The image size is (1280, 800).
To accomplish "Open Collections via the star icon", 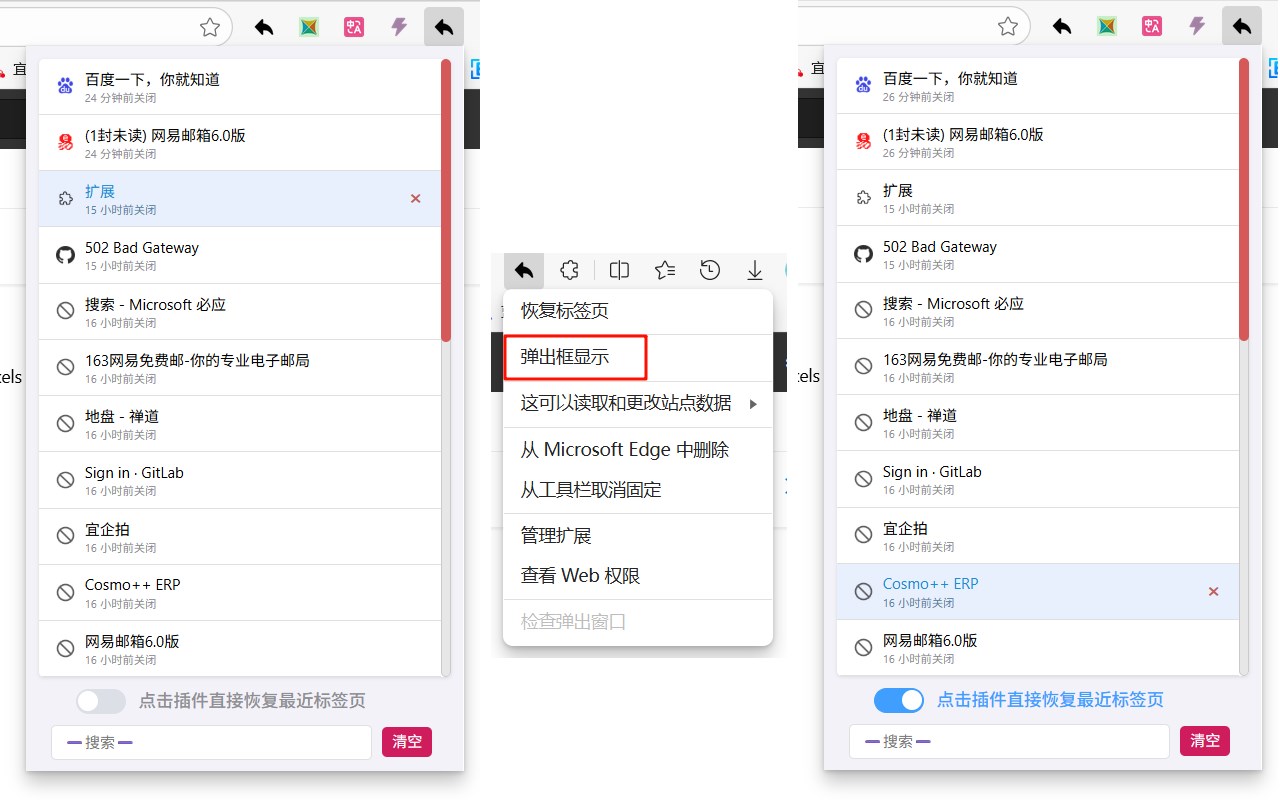I will click(664, 270).
